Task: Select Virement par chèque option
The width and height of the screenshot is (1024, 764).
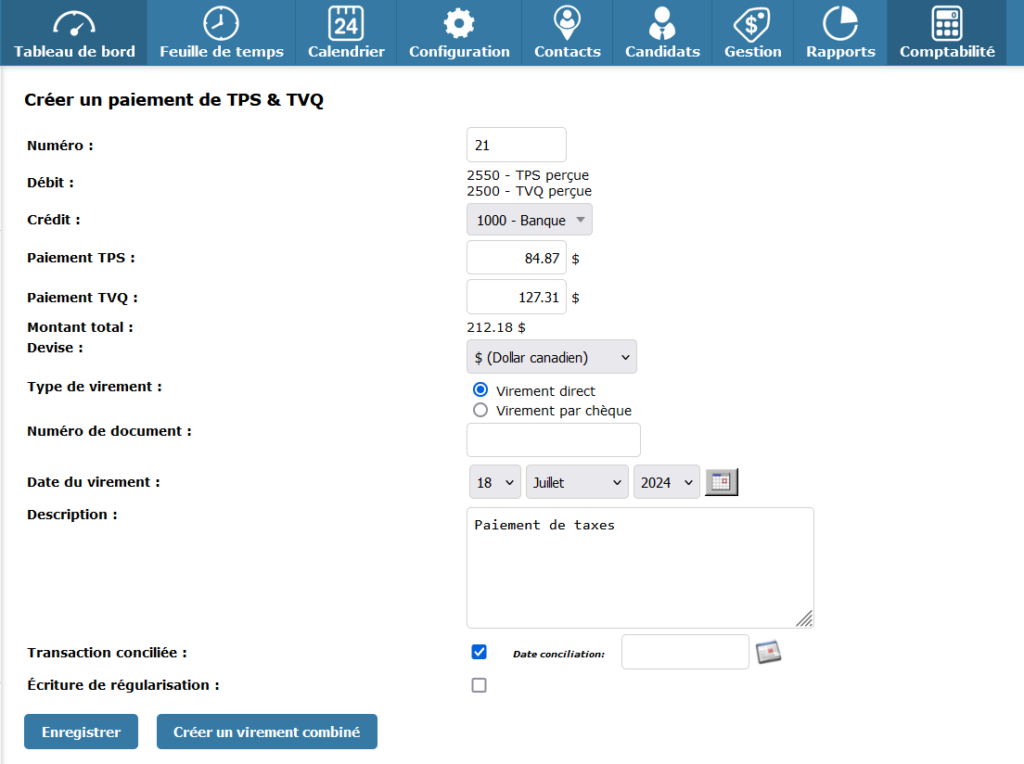Action: 481,410
